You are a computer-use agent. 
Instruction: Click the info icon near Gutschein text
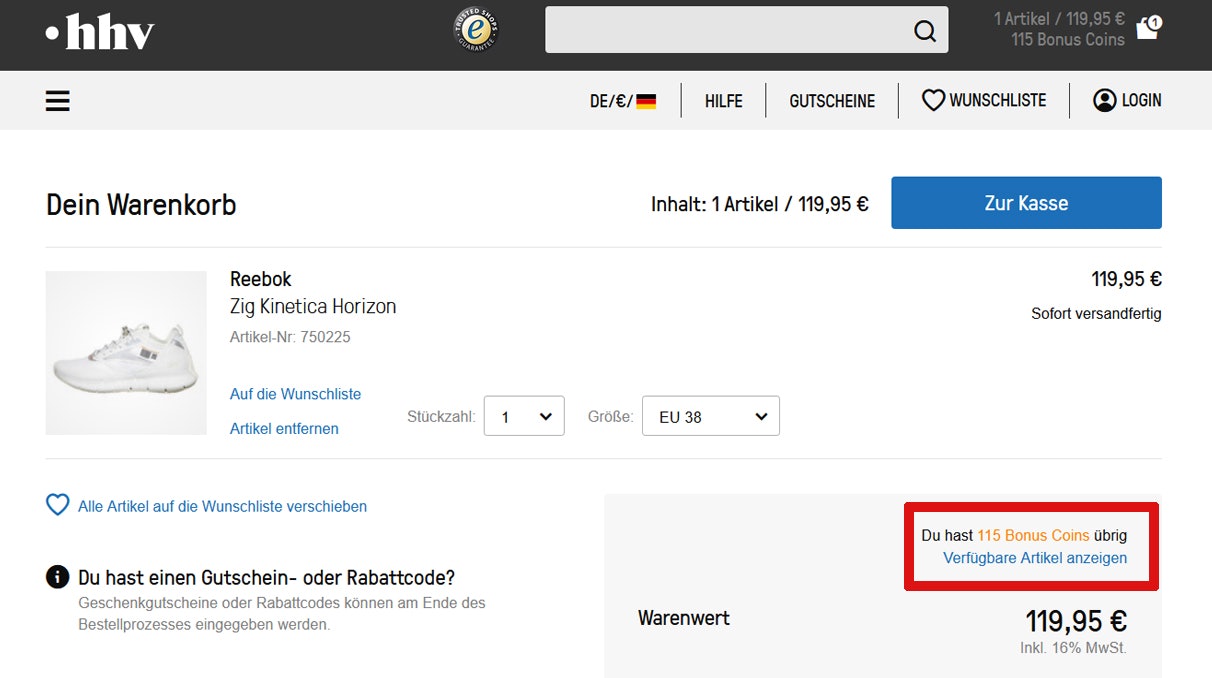tap(58, 577)
